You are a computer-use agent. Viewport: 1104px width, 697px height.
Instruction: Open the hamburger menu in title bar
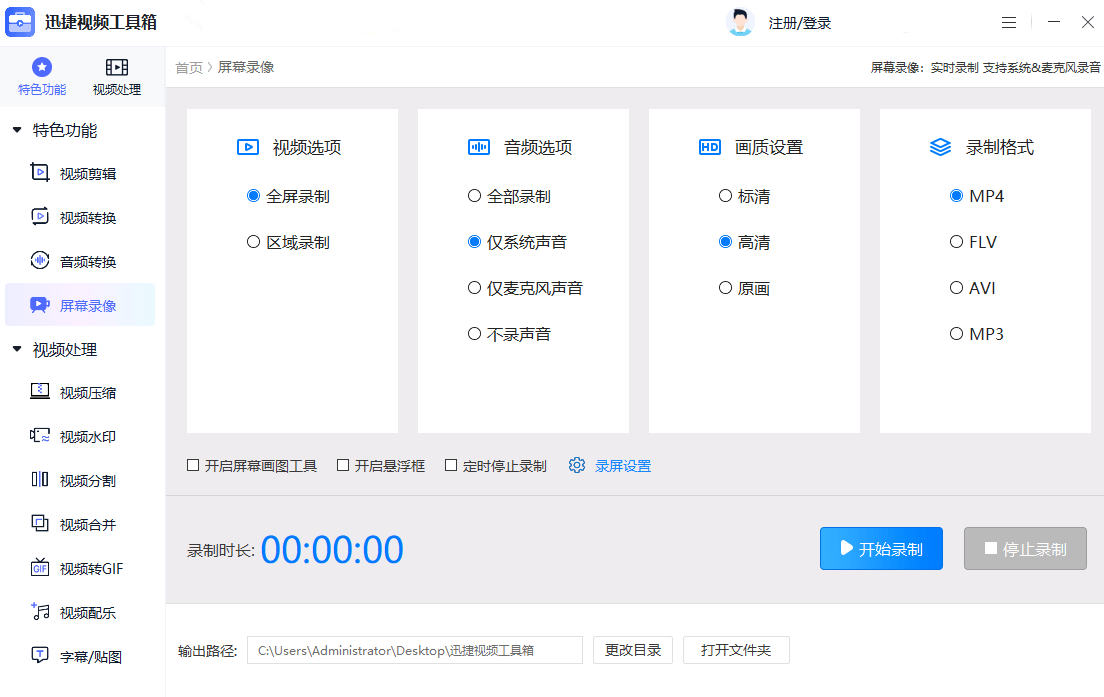pos(1009,22)
